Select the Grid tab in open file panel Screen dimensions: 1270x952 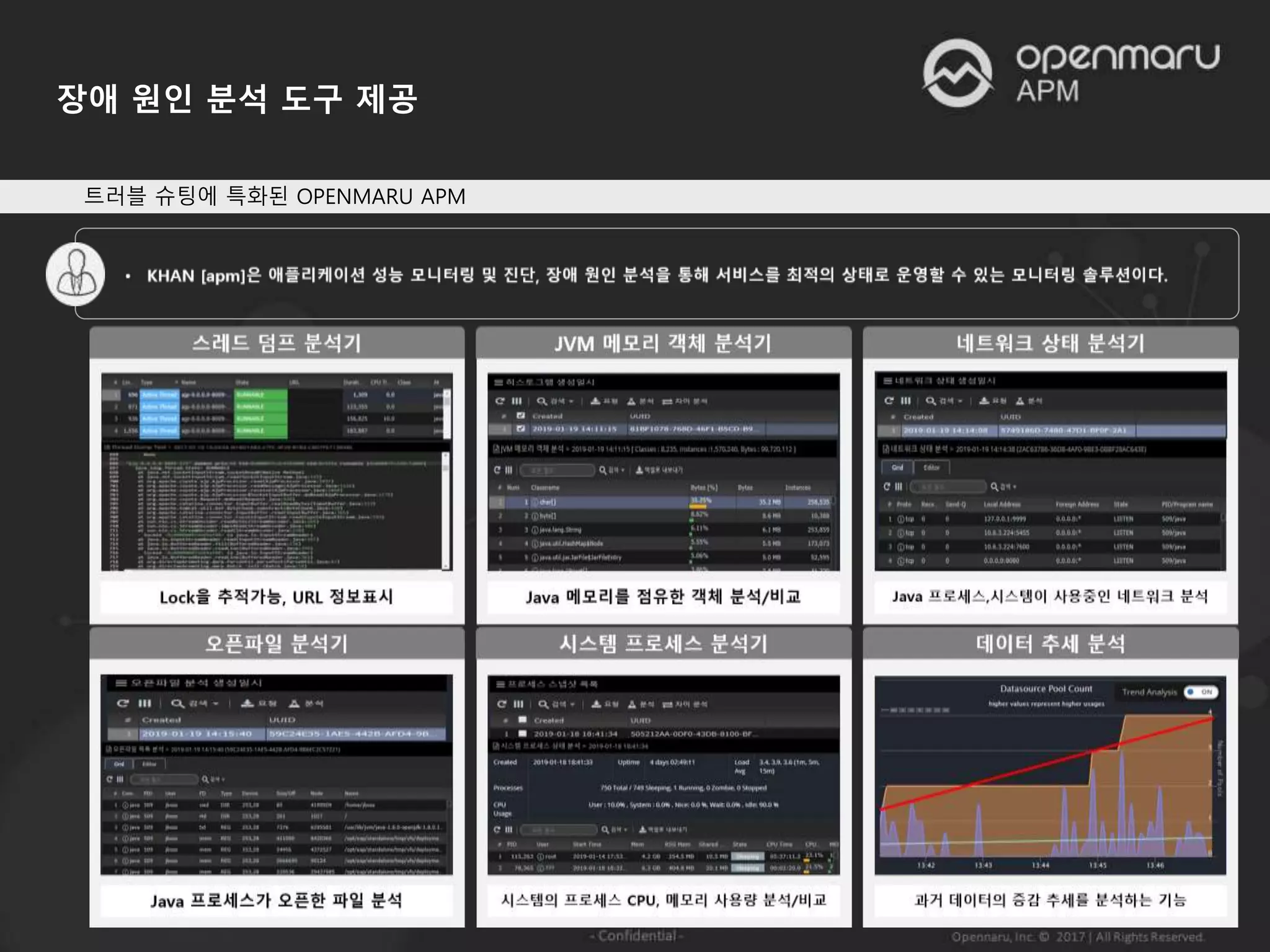(119, 764)
